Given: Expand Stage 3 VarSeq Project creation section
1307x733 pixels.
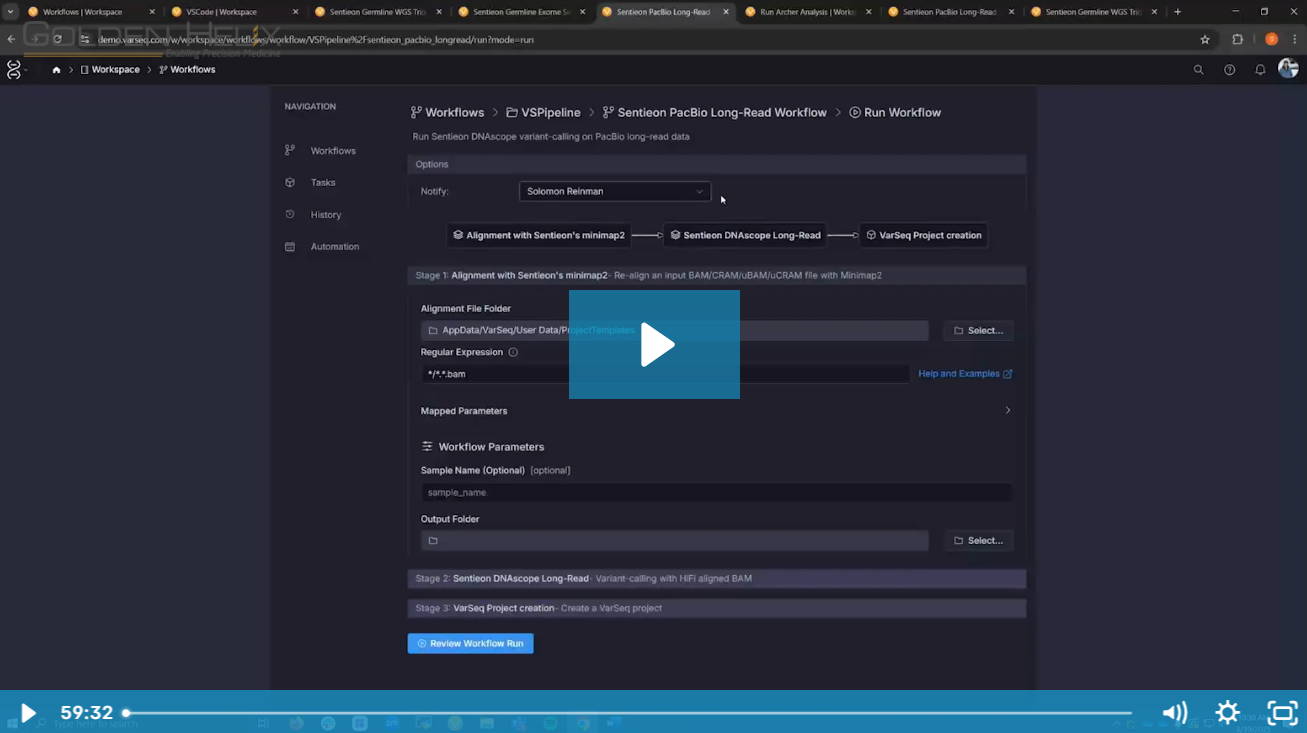Looking at the screenshot, I should tap(717, 608).
